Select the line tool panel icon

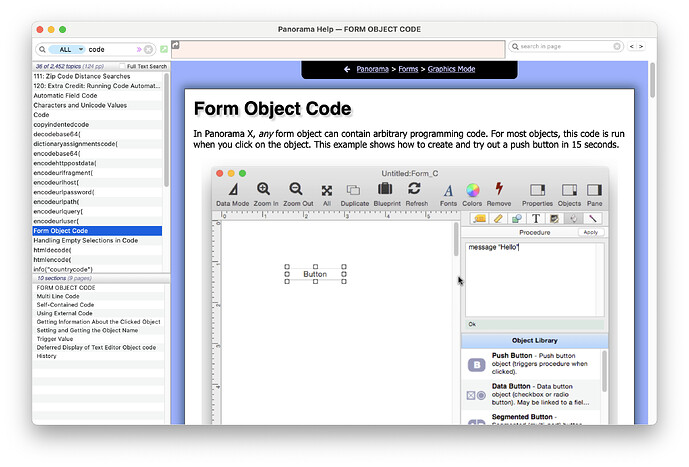click(x=592, y=218)
